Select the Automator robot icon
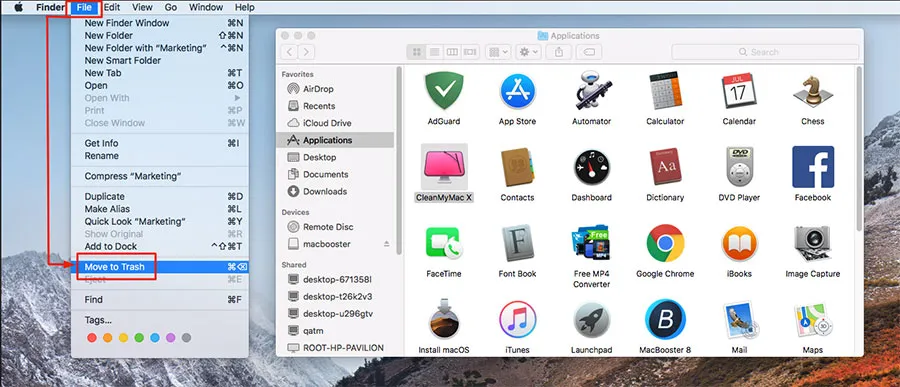Viewport: 900px width, 387px height. pyautogui.click(x=591, y=90)
